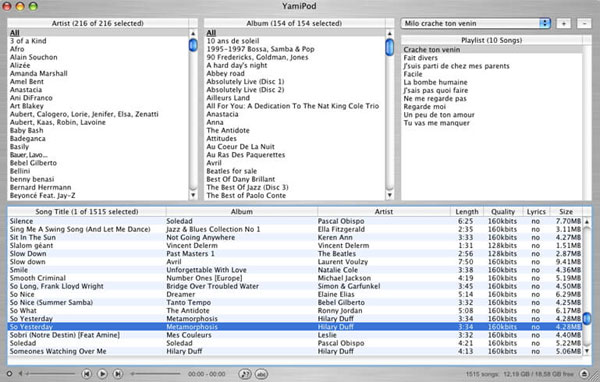This screenshot has height=382, width=600.
Task: Sort songs by the Length column header
Action: pyautogui.click(x=467, y=212)
